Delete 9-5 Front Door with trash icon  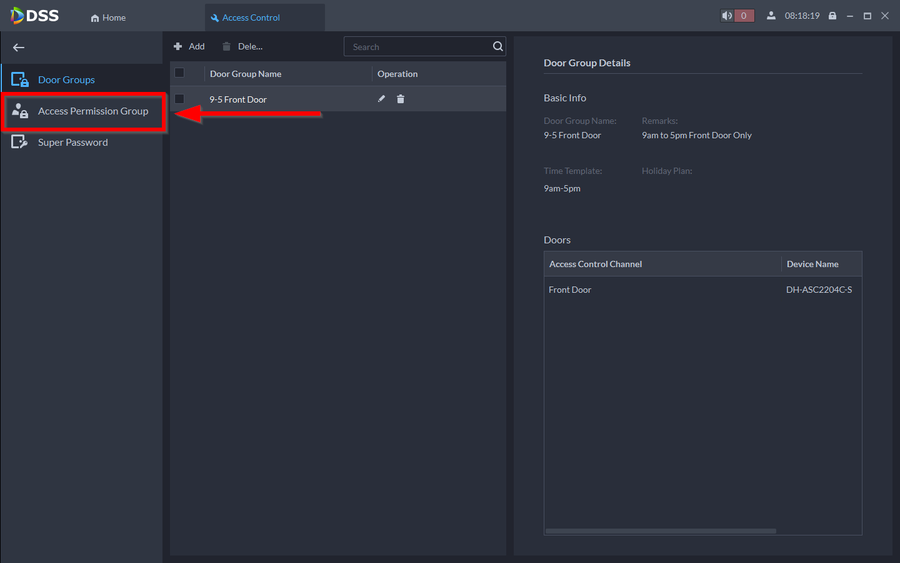tap(400, 99)
